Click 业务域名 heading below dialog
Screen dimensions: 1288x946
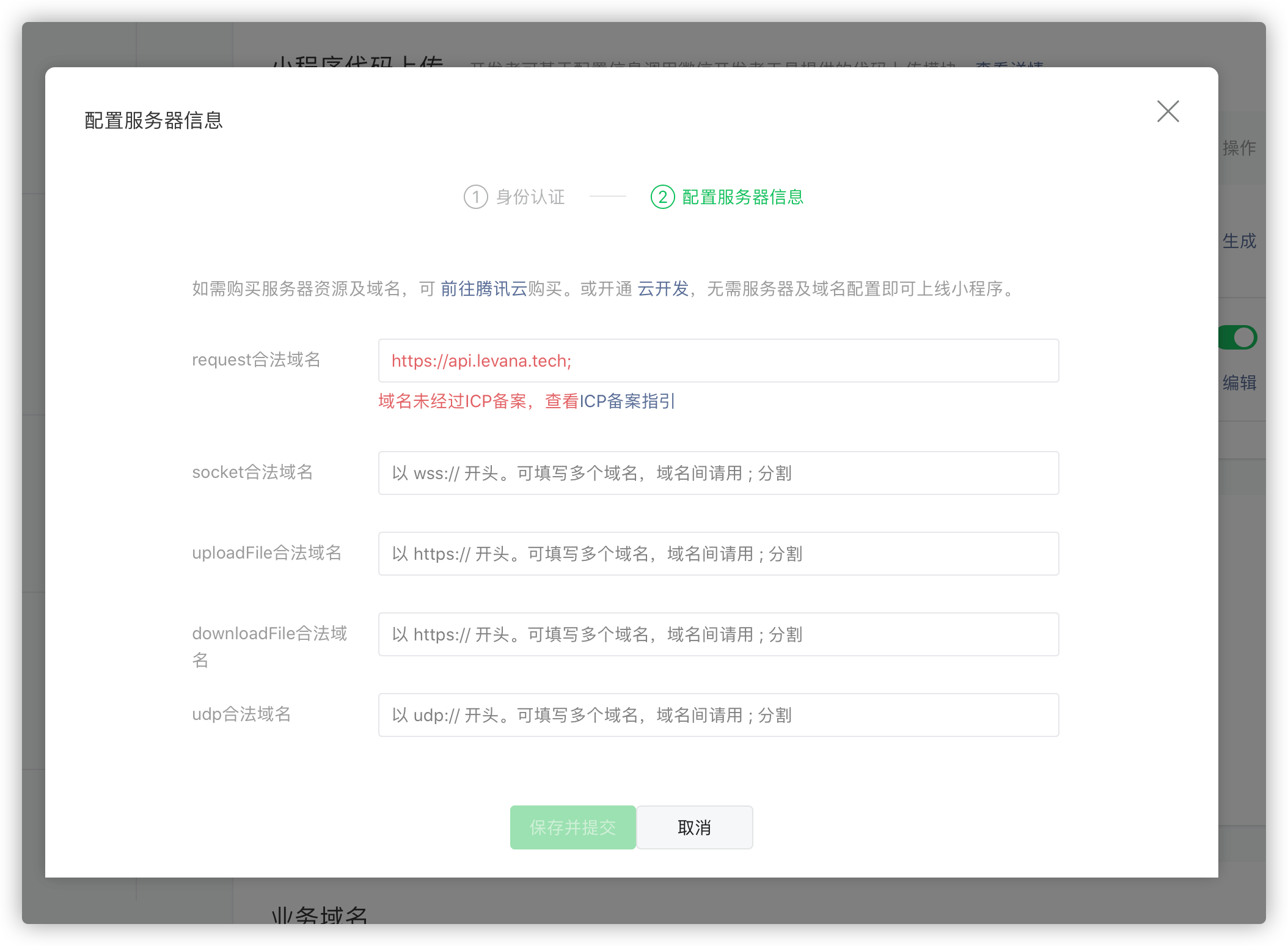tap(319, 915)
